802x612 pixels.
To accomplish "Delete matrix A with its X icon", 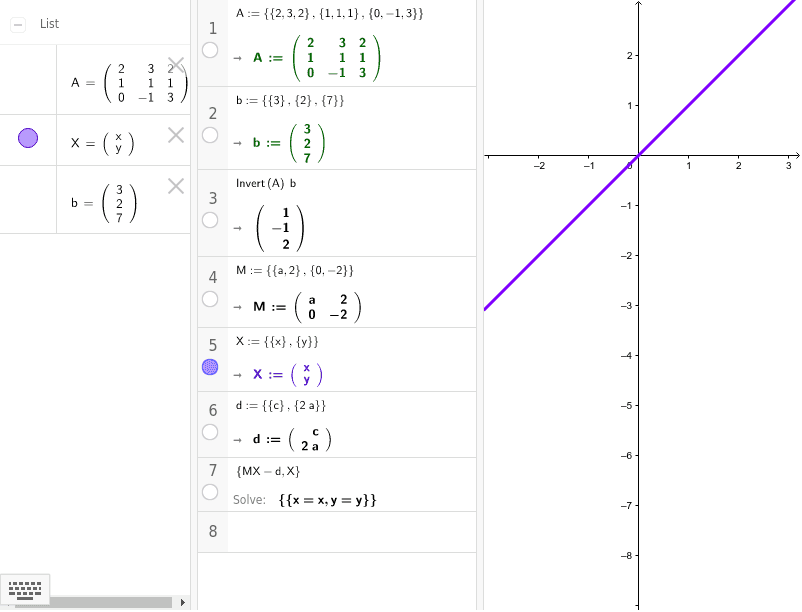I will [x=176, y=65].
